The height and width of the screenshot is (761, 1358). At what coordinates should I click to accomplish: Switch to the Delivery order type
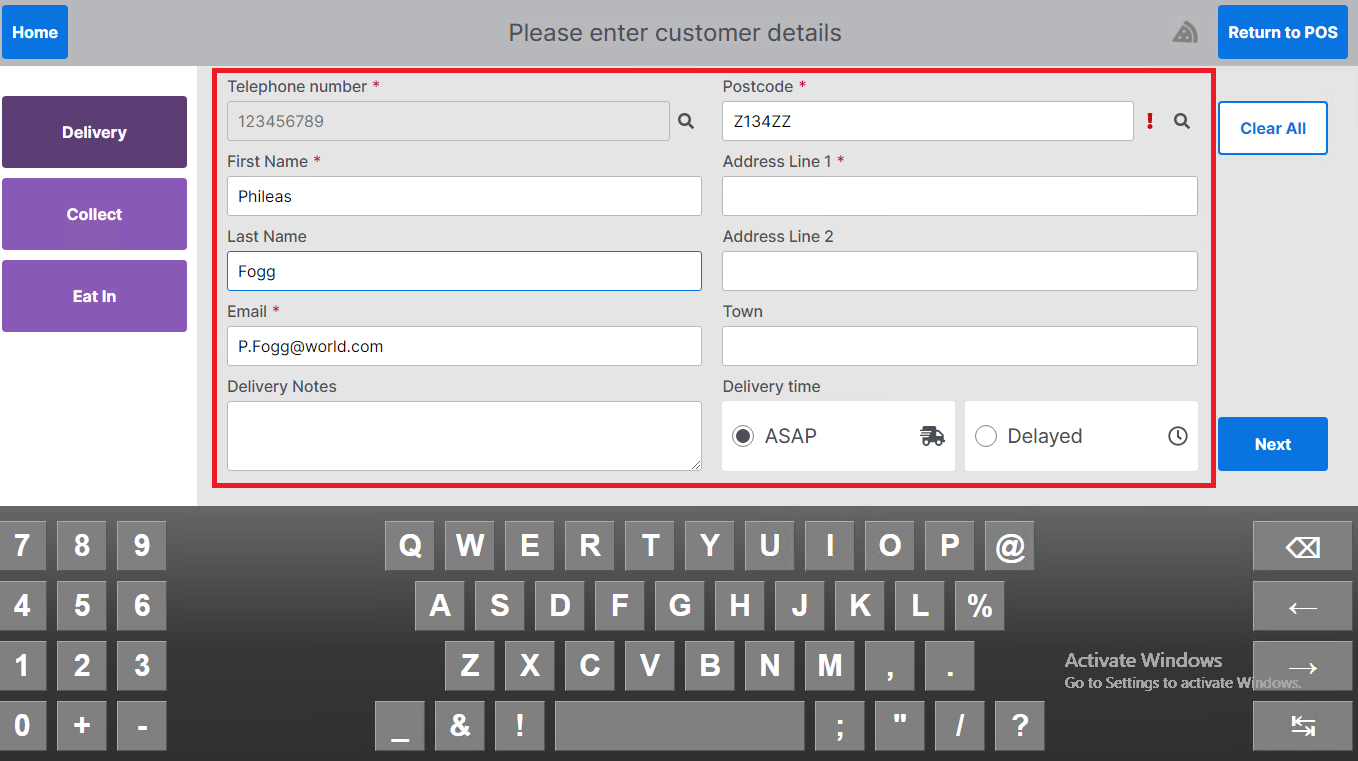94,132
